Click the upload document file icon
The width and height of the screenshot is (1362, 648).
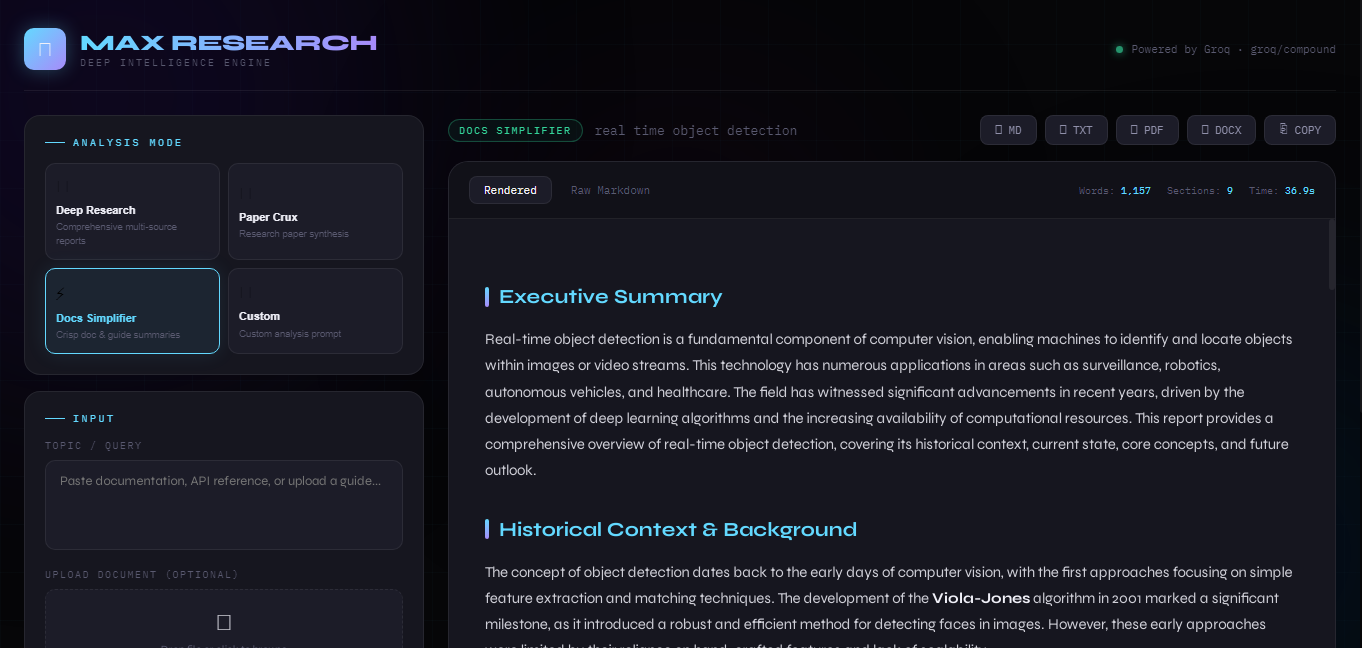224,622
